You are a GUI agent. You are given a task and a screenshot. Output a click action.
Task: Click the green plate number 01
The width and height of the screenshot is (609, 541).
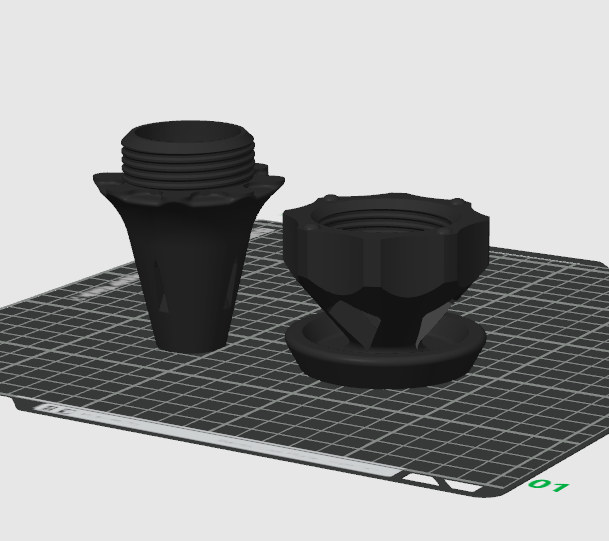(x=548, y=485)
